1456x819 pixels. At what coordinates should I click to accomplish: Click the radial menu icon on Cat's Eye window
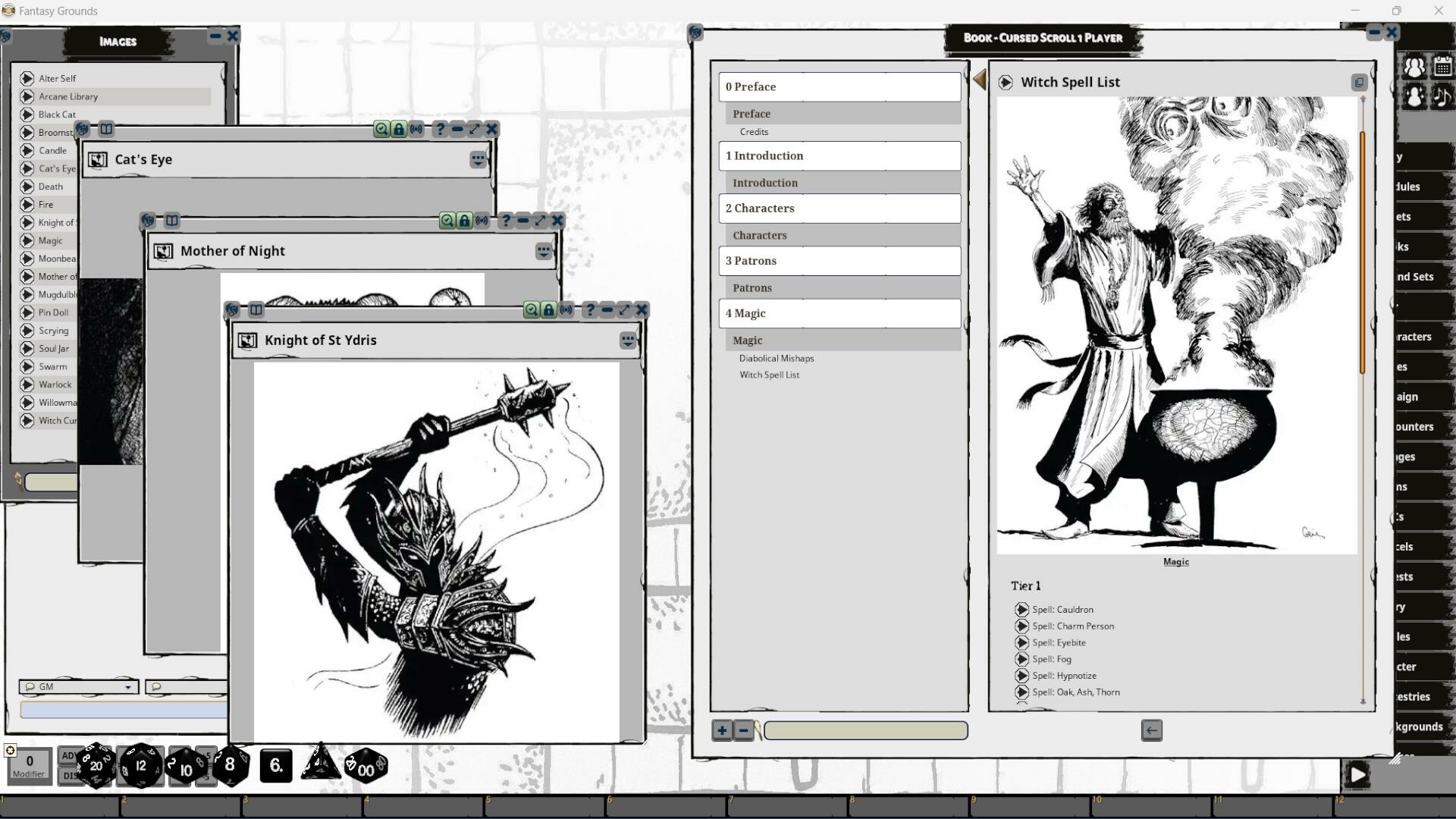478,159
